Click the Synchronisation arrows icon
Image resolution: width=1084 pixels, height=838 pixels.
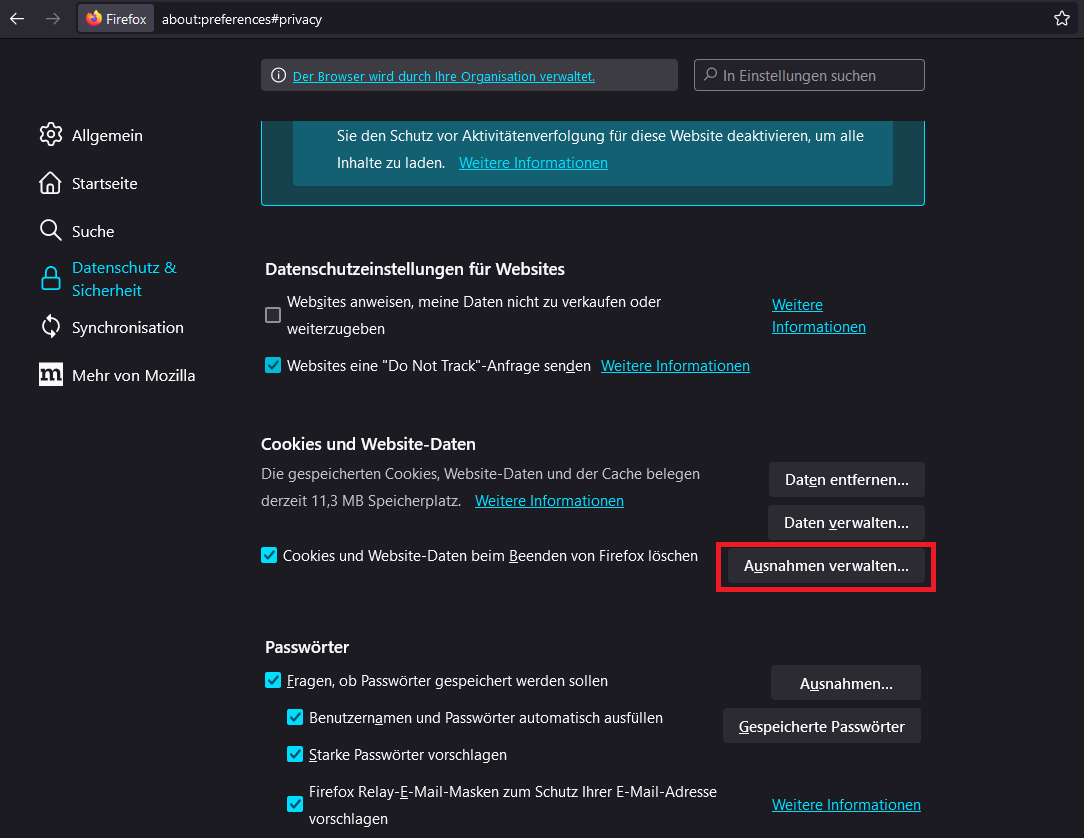point(50,327)
